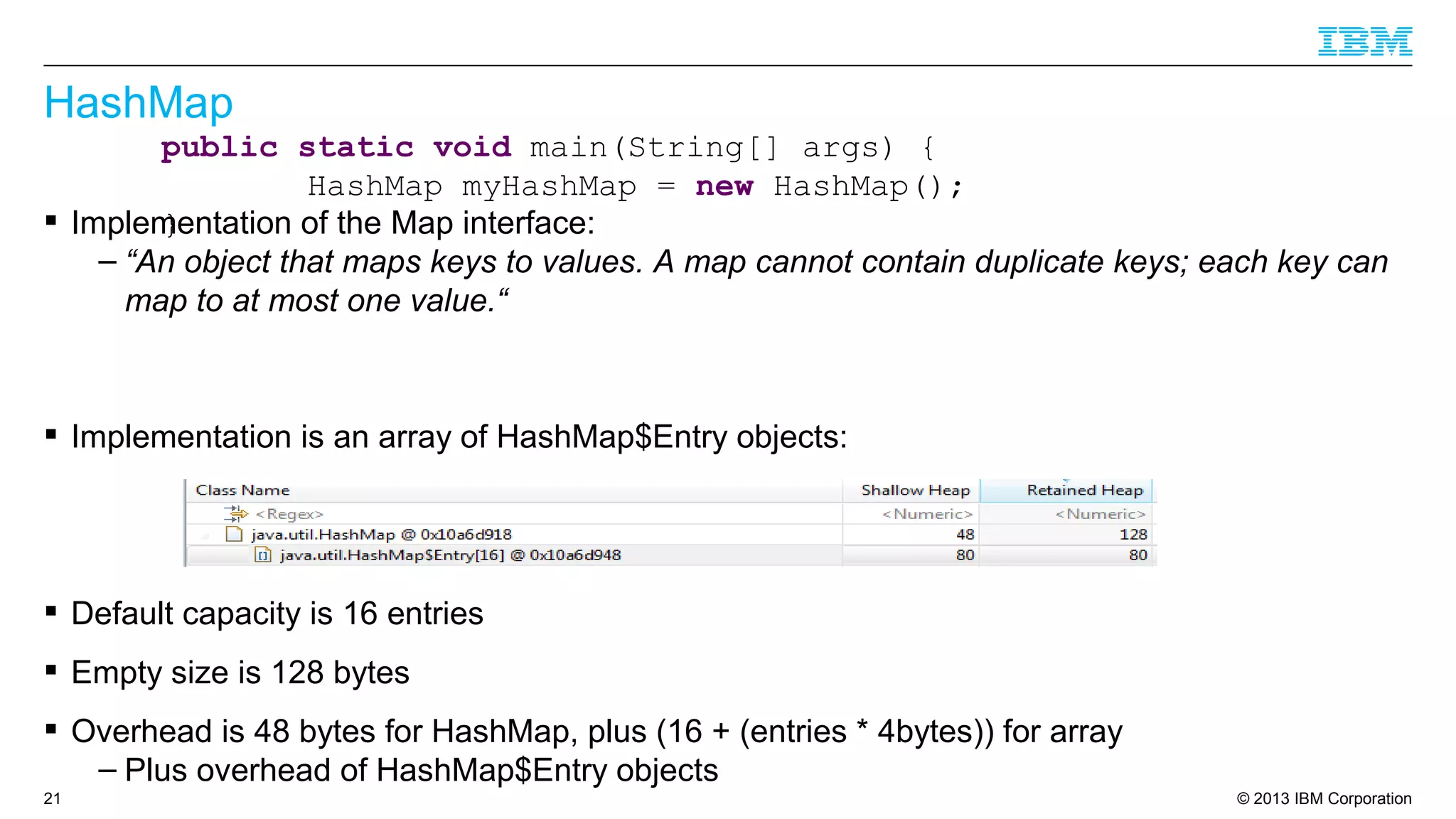The height and width of the screenshot is (819, 1456).
Task: Sort by Shallow Heap column header
Action: (x=911, y=490)
